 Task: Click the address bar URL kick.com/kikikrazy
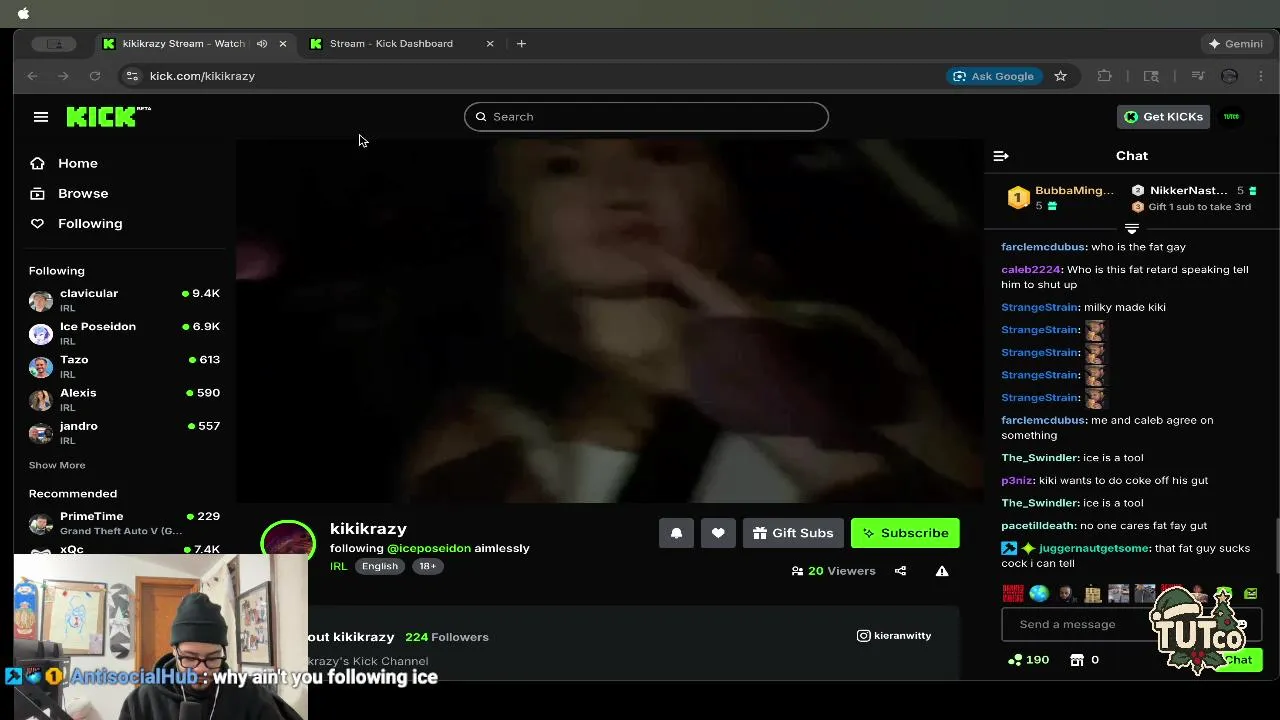[x=202, y=76]
